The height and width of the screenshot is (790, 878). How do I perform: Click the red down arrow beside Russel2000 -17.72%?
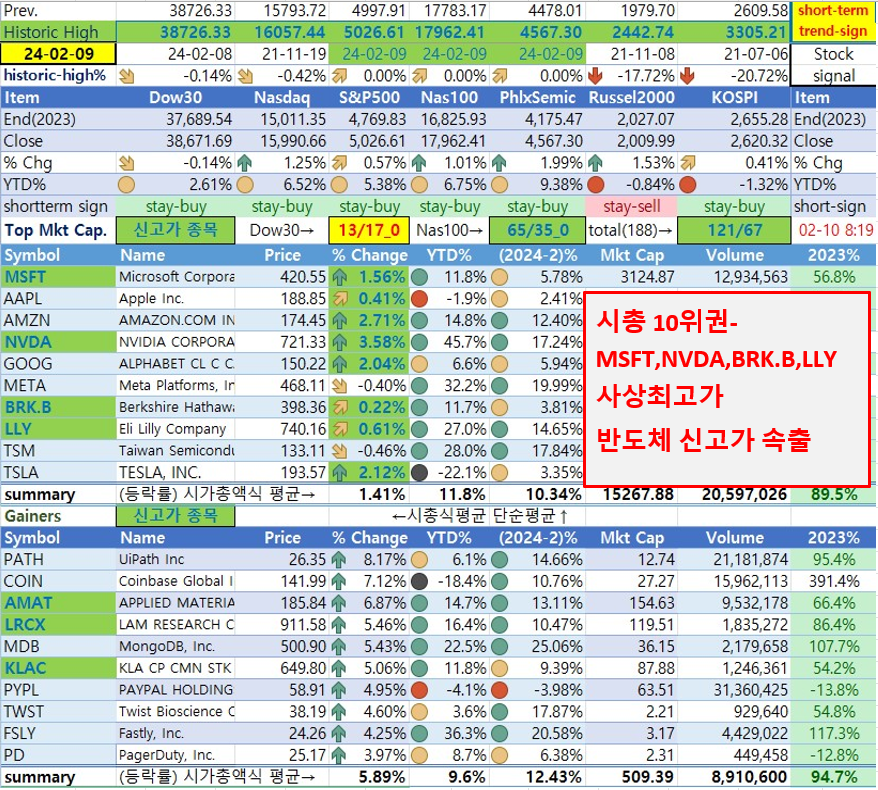[595, 76]
